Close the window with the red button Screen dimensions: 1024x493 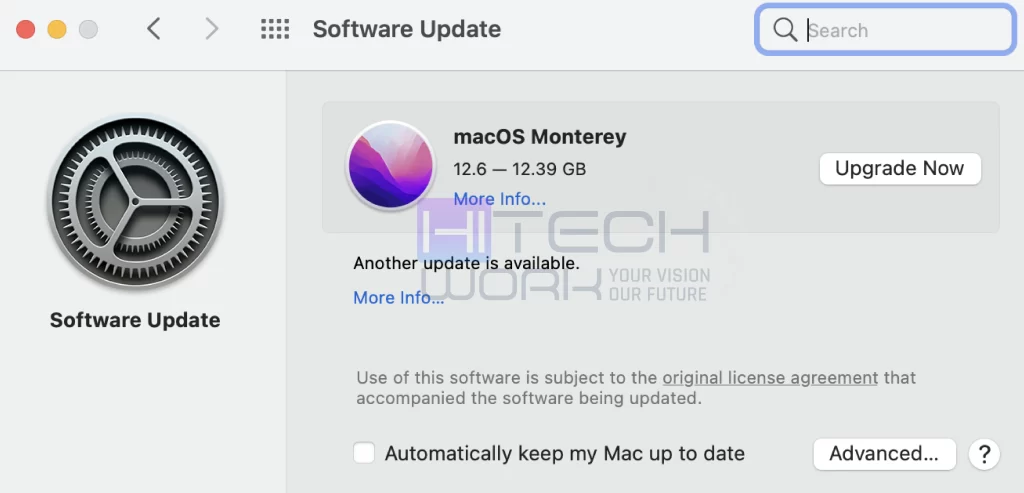tap(25, 29)
